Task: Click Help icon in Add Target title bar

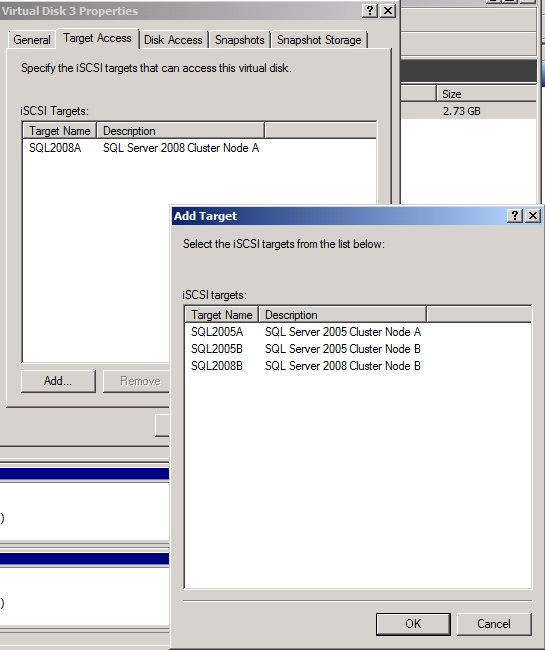Action: 515,216
